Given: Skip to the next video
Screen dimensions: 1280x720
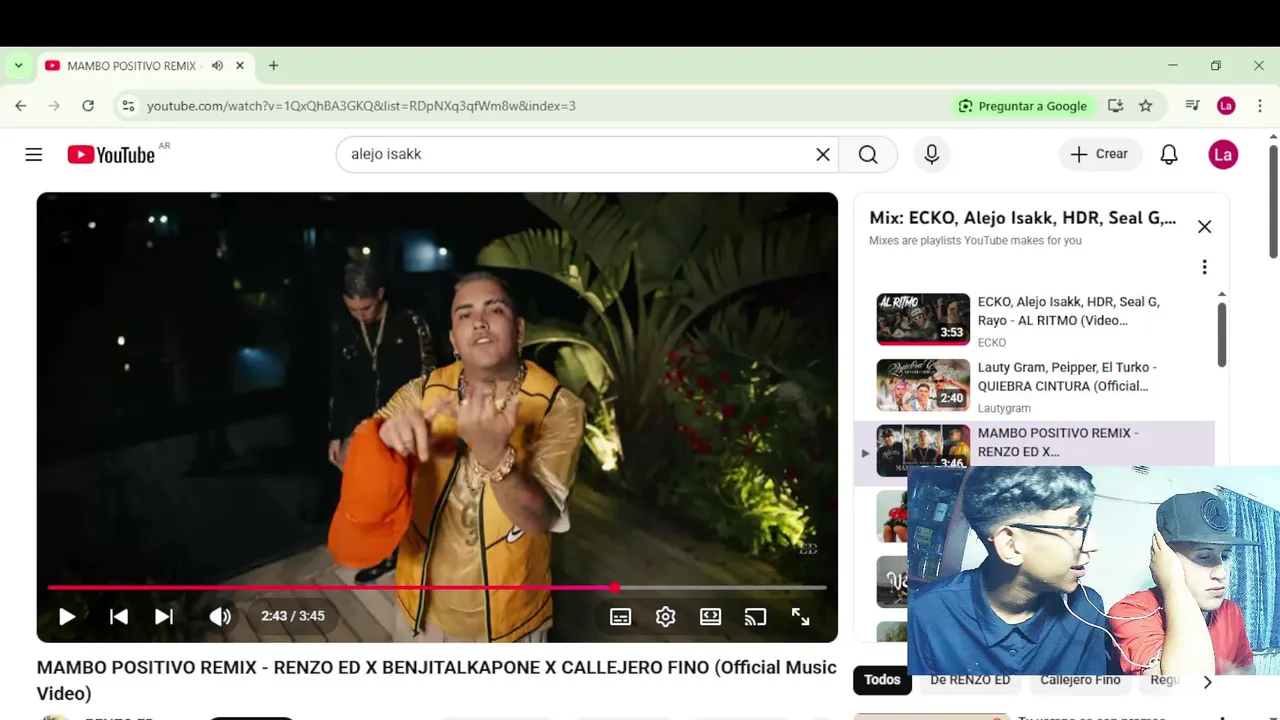Looking at the screenshot, I should pyautogui.click(x=164, y=617).
